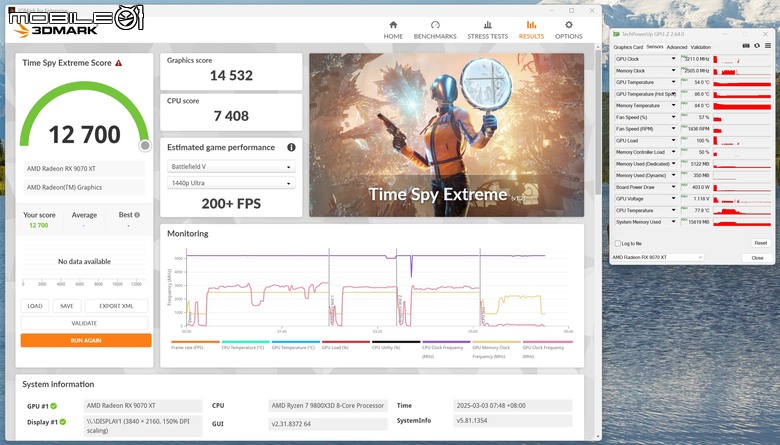Toggle the Frame rate (FPS) legend color bar
This screenshot has width=780, height=445.
tap(195, 342)
